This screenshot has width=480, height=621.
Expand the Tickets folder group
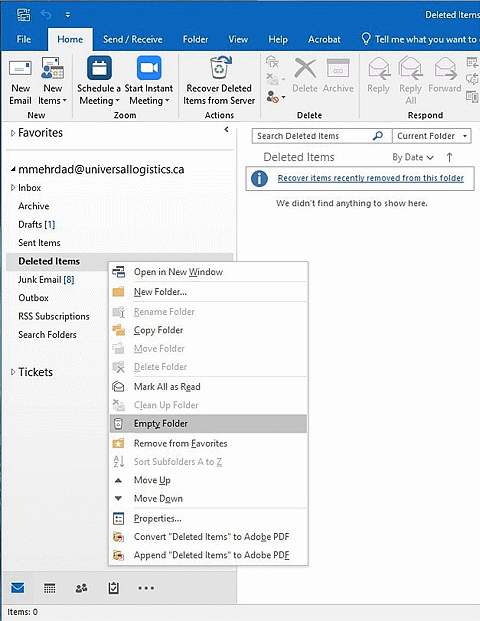pos(13,372)
